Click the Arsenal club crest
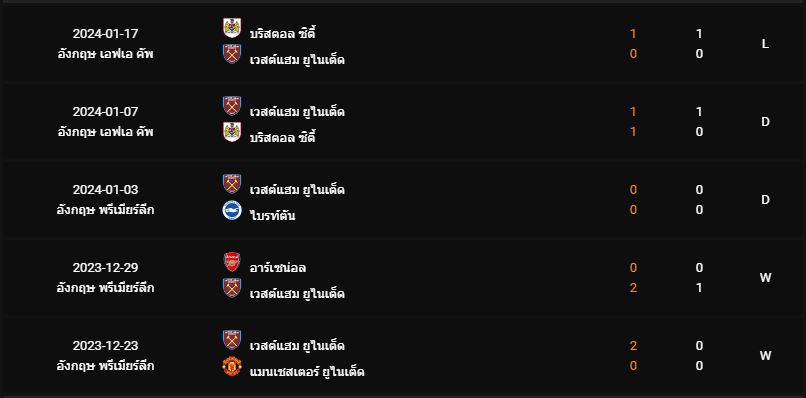 (232, 262)
